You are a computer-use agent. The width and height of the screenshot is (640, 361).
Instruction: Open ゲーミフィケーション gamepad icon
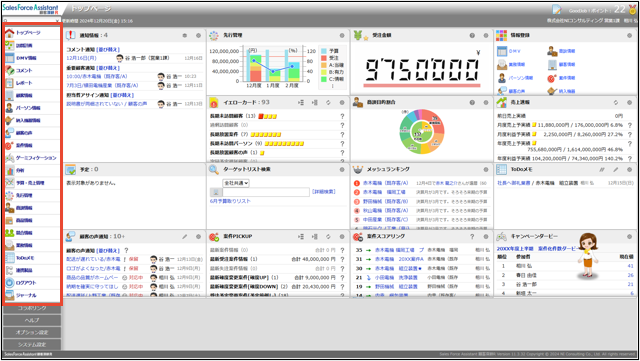10,158
